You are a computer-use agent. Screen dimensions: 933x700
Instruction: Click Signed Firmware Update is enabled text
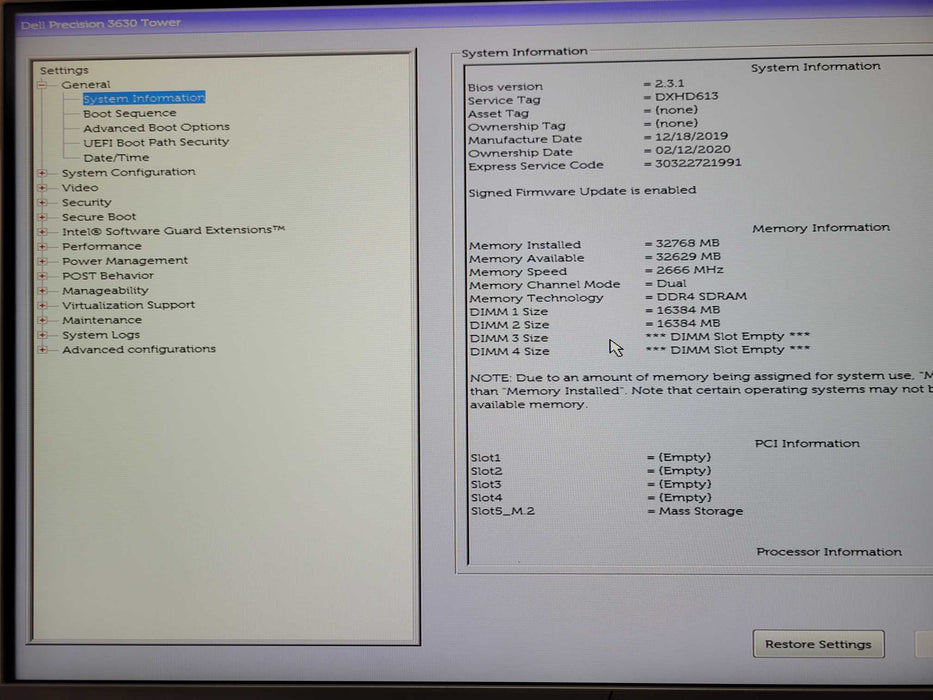click(x=582, y=192)
